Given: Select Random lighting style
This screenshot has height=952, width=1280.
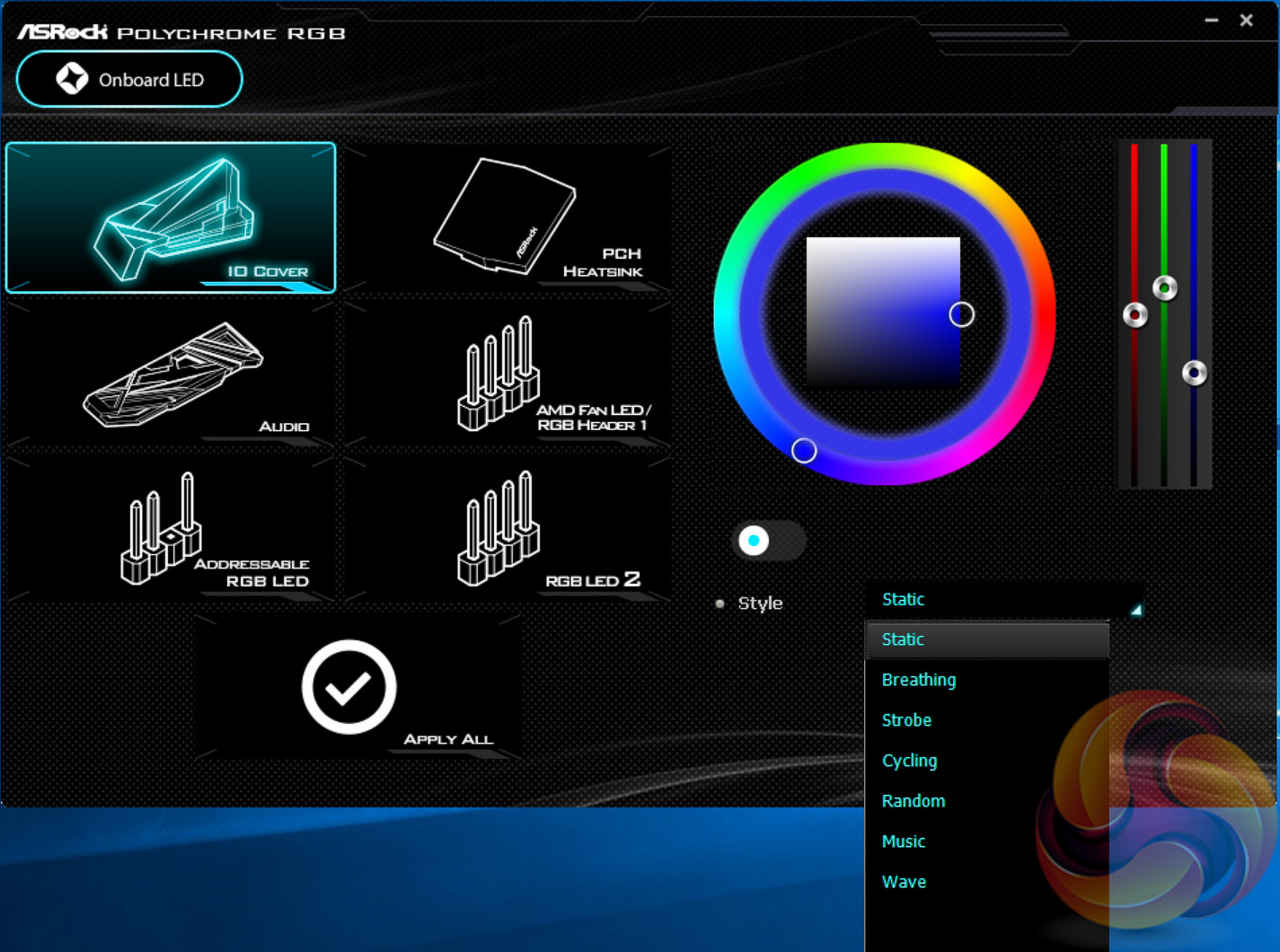Looking at the screenshot, I should 987,801.
